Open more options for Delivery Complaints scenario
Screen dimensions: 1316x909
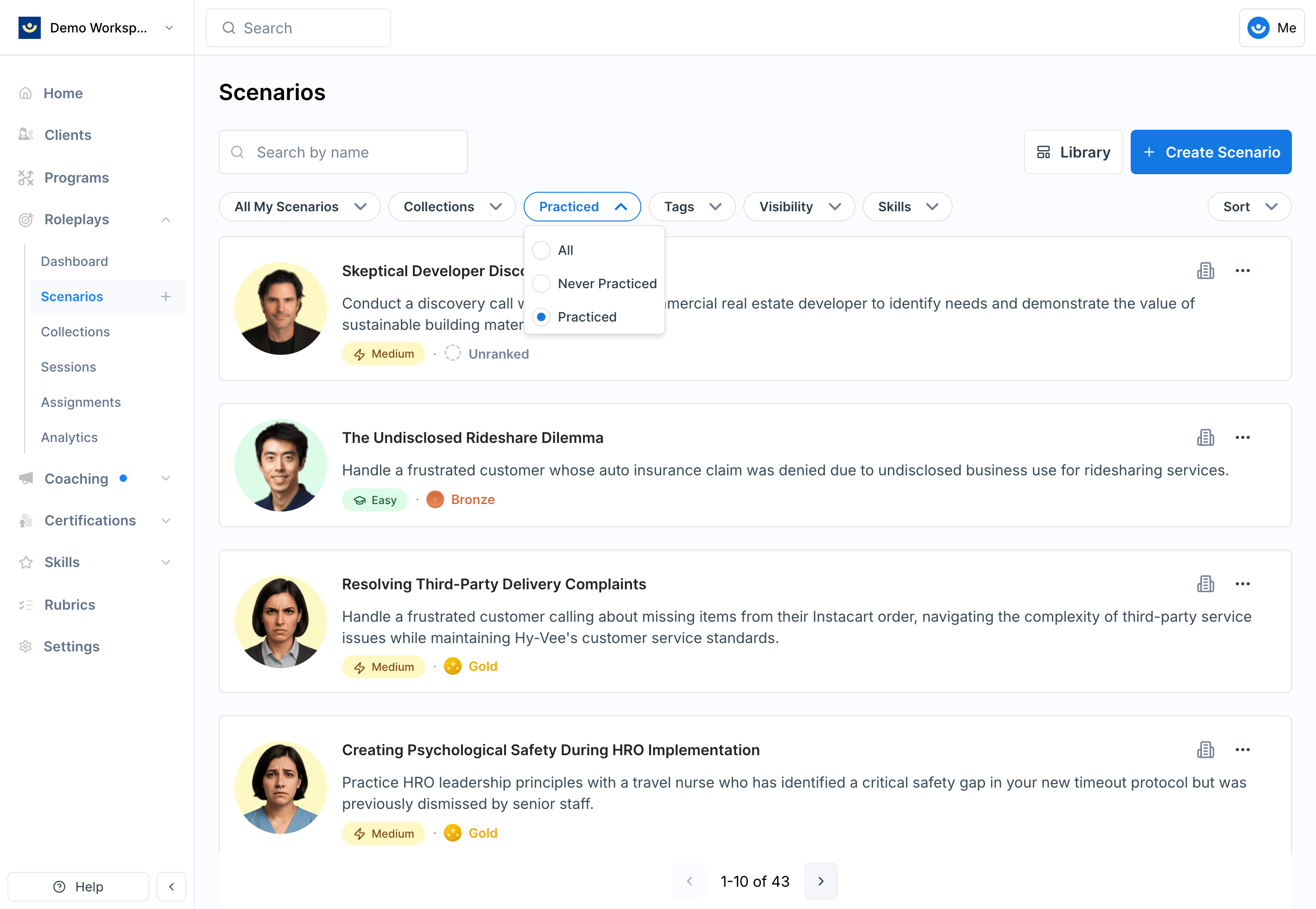1242,584
